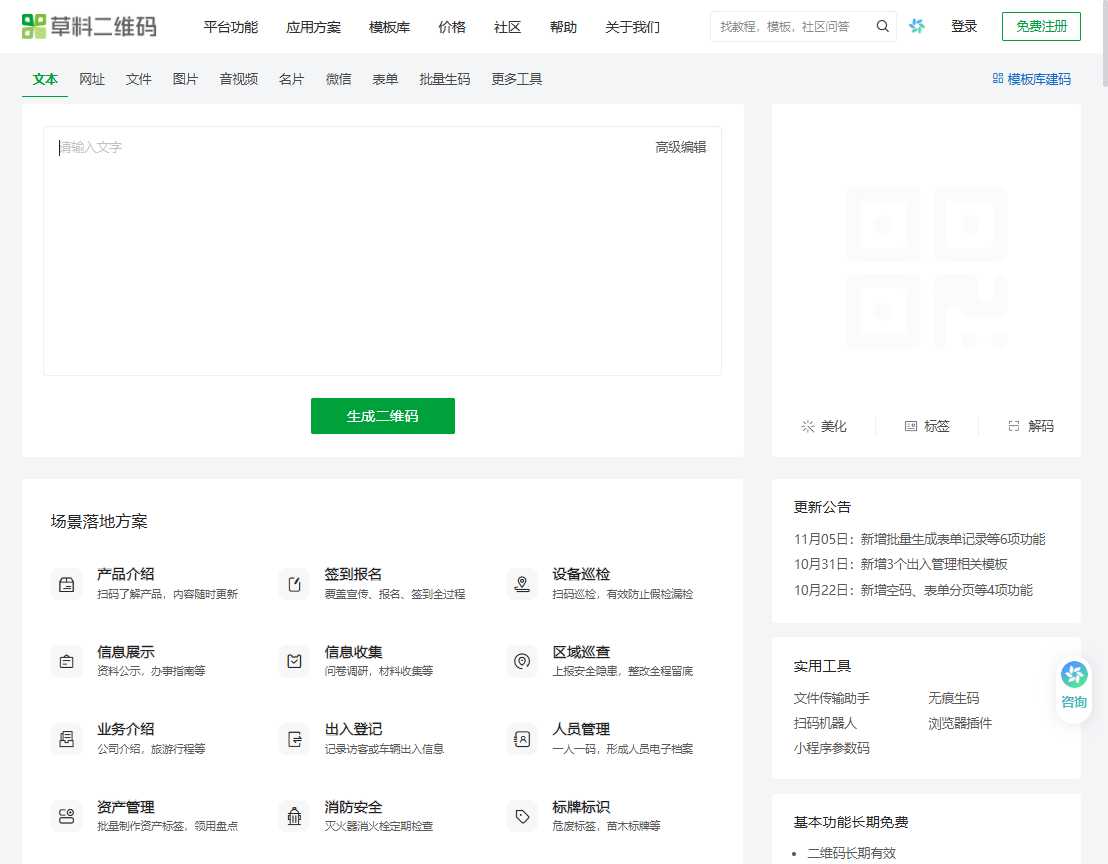Click the green pinwheel icon near 登录
Screen dimensions: 1108x864
coord(917,27)
